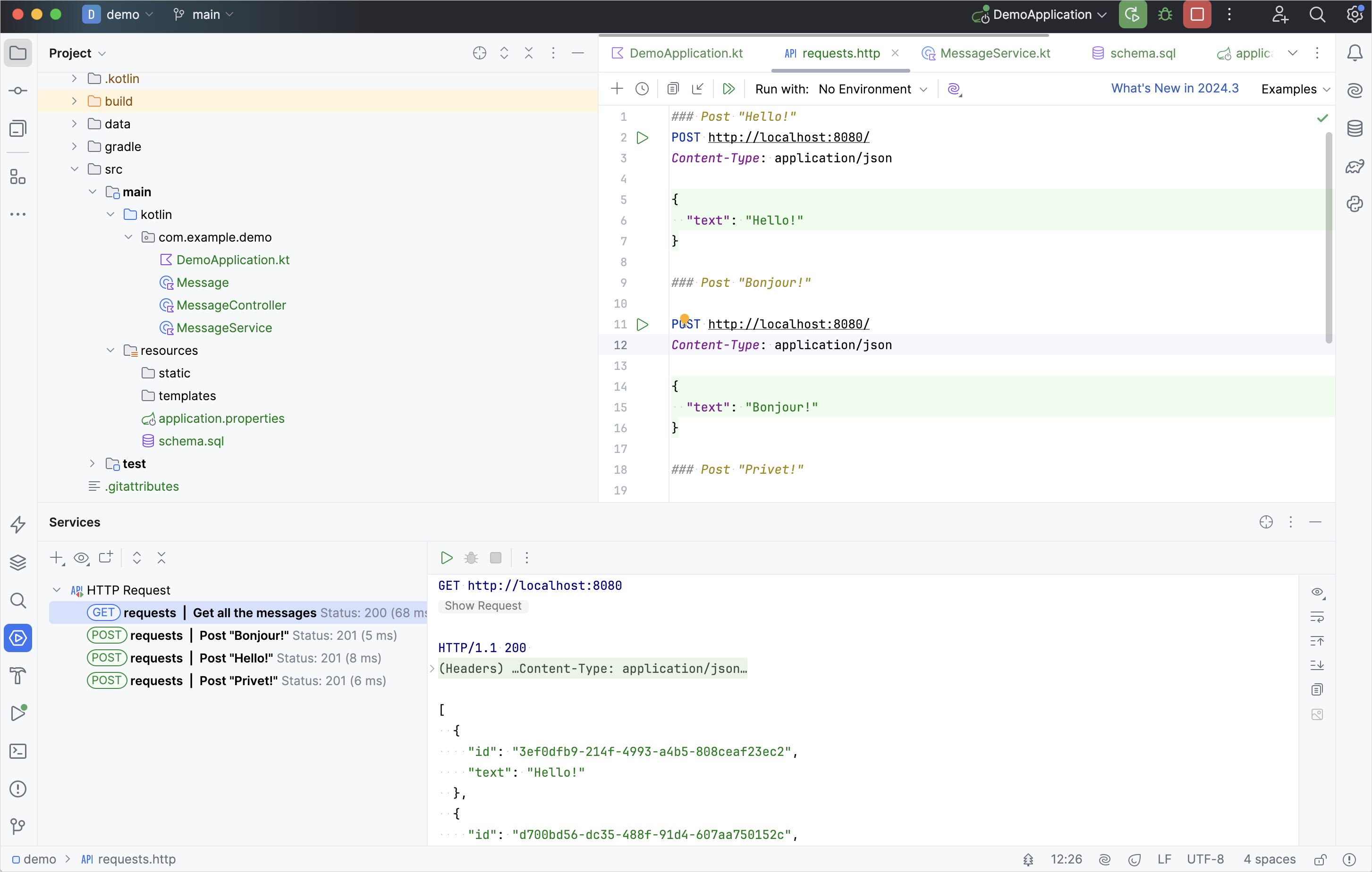Stop the running DemoApplication
The width and height of the screenshot is (1372, 872).
(x=1197, y=14)
